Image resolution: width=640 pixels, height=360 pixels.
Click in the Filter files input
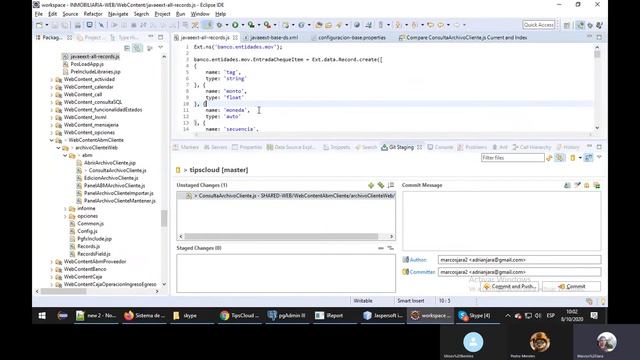tap(512, 158)
